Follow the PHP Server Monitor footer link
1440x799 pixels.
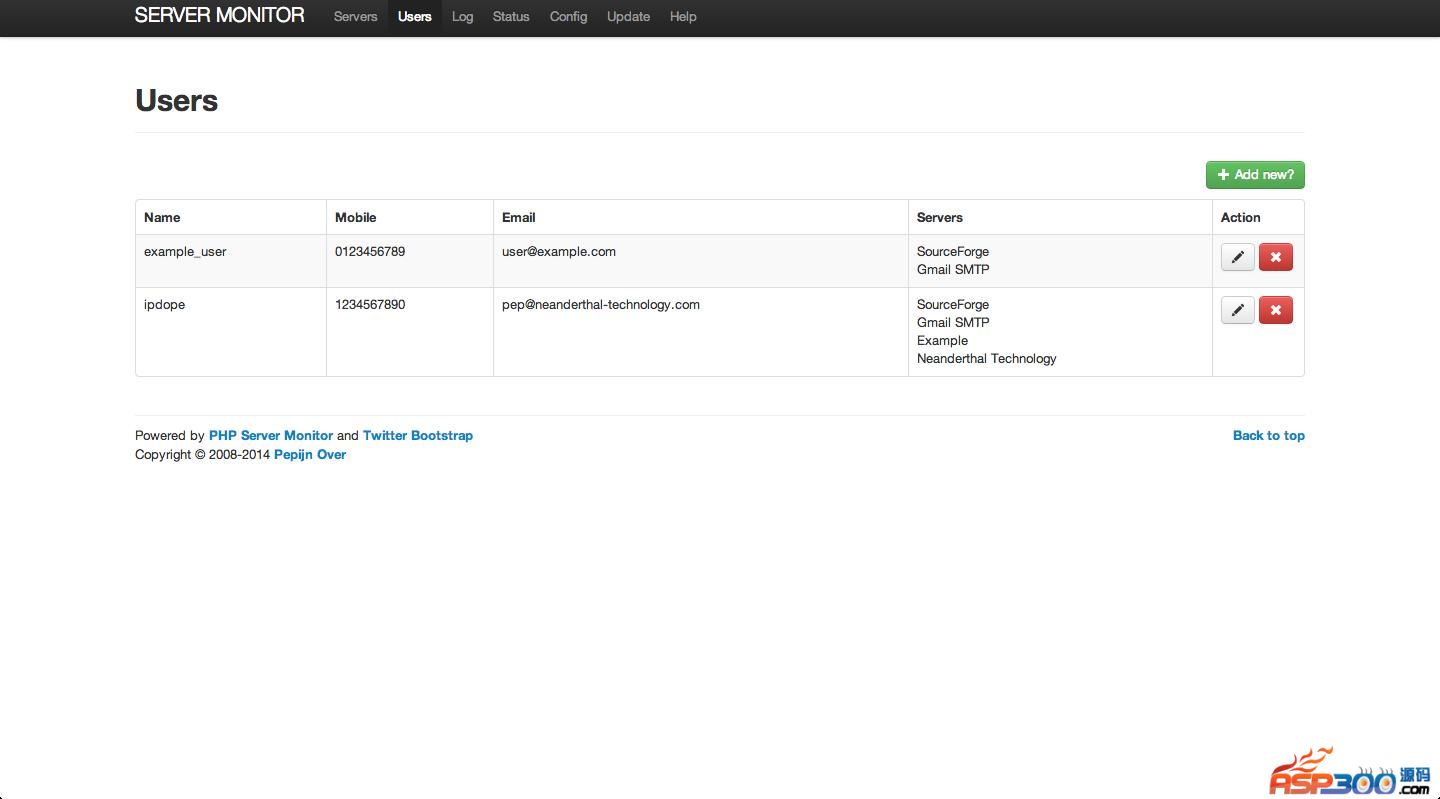pos(271,436)
